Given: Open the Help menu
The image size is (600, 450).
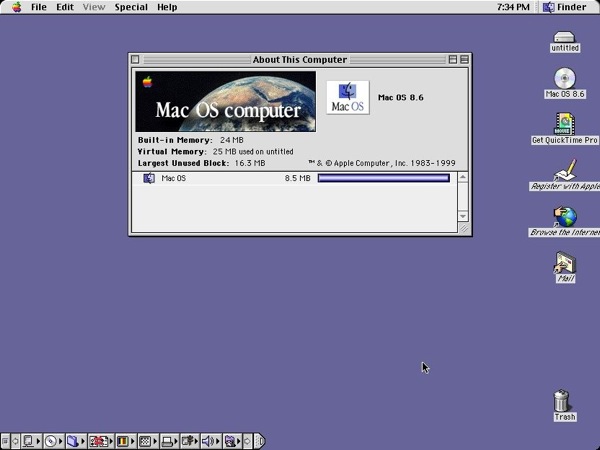Looking at the screenshot, I should (x=167, y=7).
